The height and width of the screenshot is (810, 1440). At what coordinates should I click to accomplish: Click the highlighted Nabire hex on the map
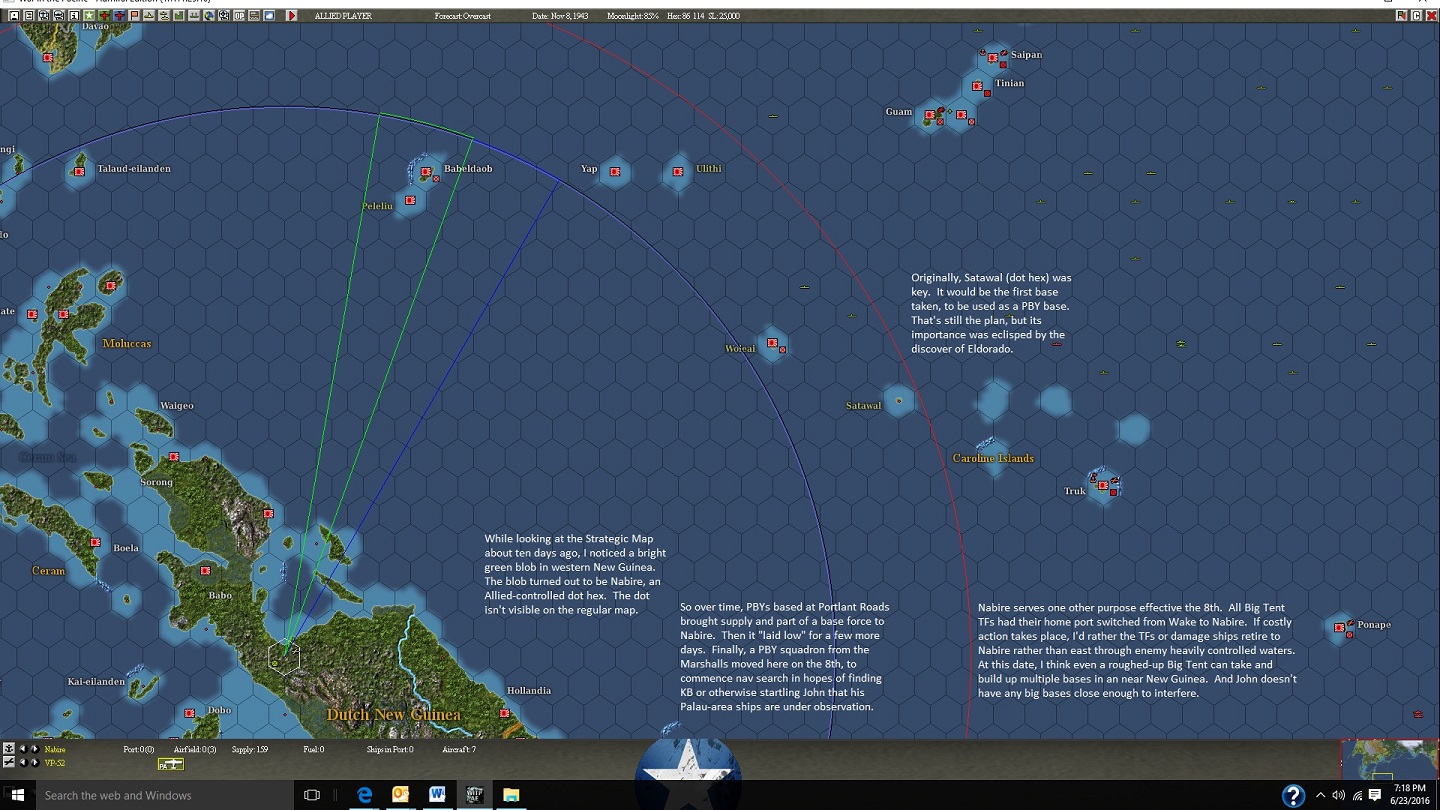click(284, 656)
